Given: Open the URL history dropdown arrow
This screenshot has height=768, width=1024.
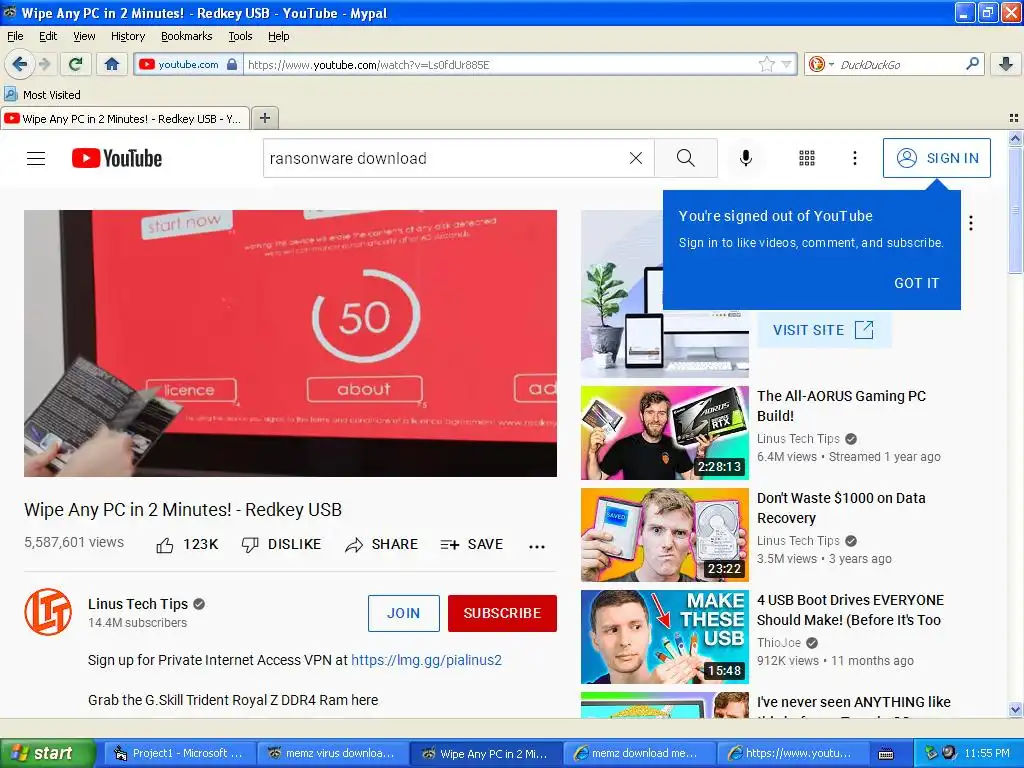Looking at the screenshot, I should pyautogui.click(x=787, y=64).
